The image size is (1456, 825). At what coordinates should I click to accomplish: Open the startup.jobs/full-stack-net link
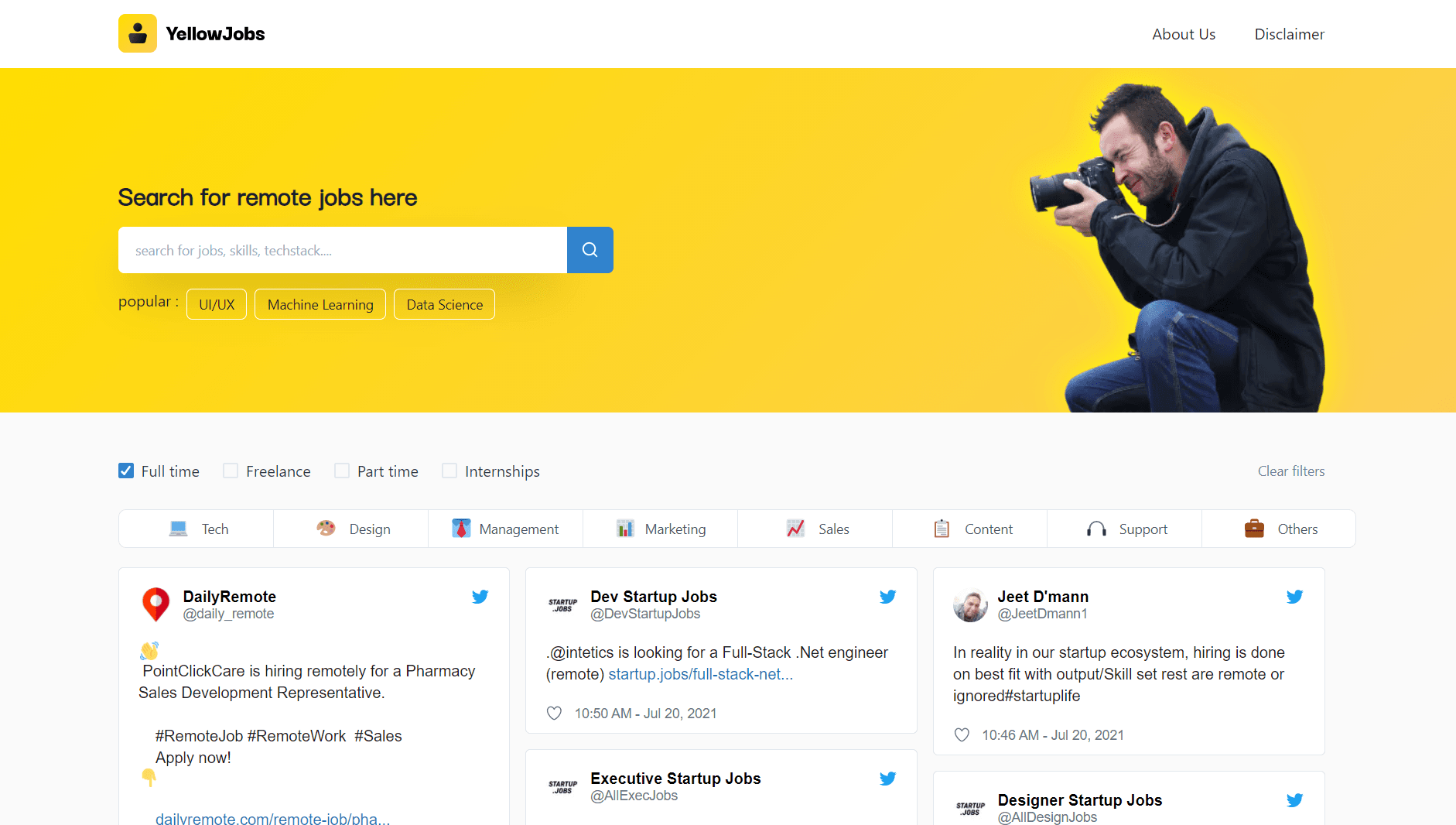700,674
